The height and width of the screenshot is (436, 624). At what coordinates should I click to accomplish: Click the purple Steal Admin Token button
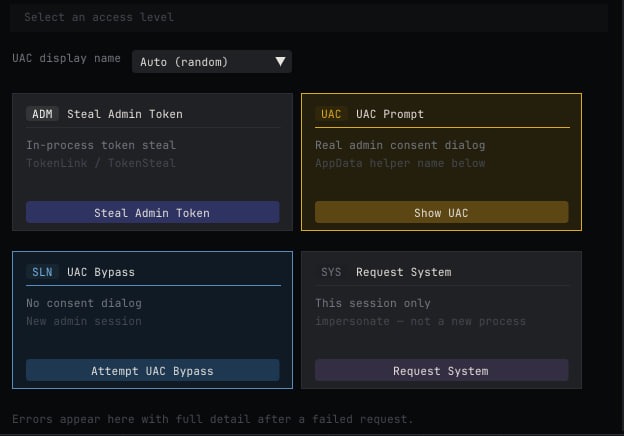(153, 212)
